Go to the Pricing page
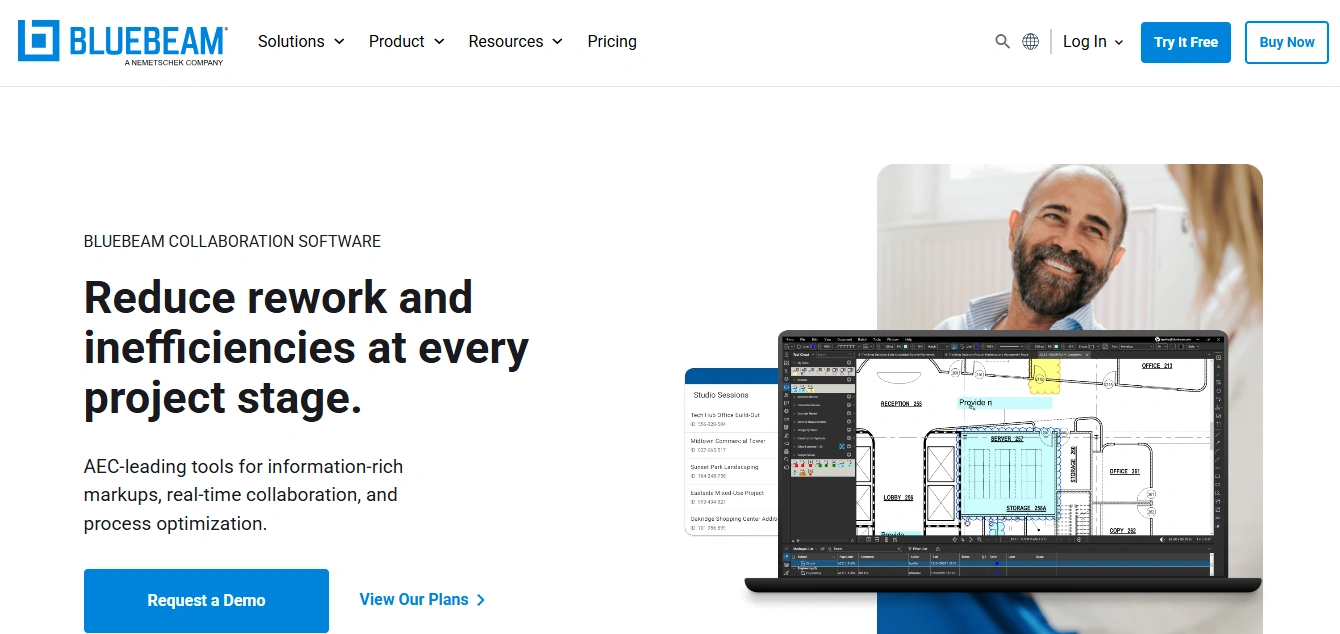 coord(612,42)
